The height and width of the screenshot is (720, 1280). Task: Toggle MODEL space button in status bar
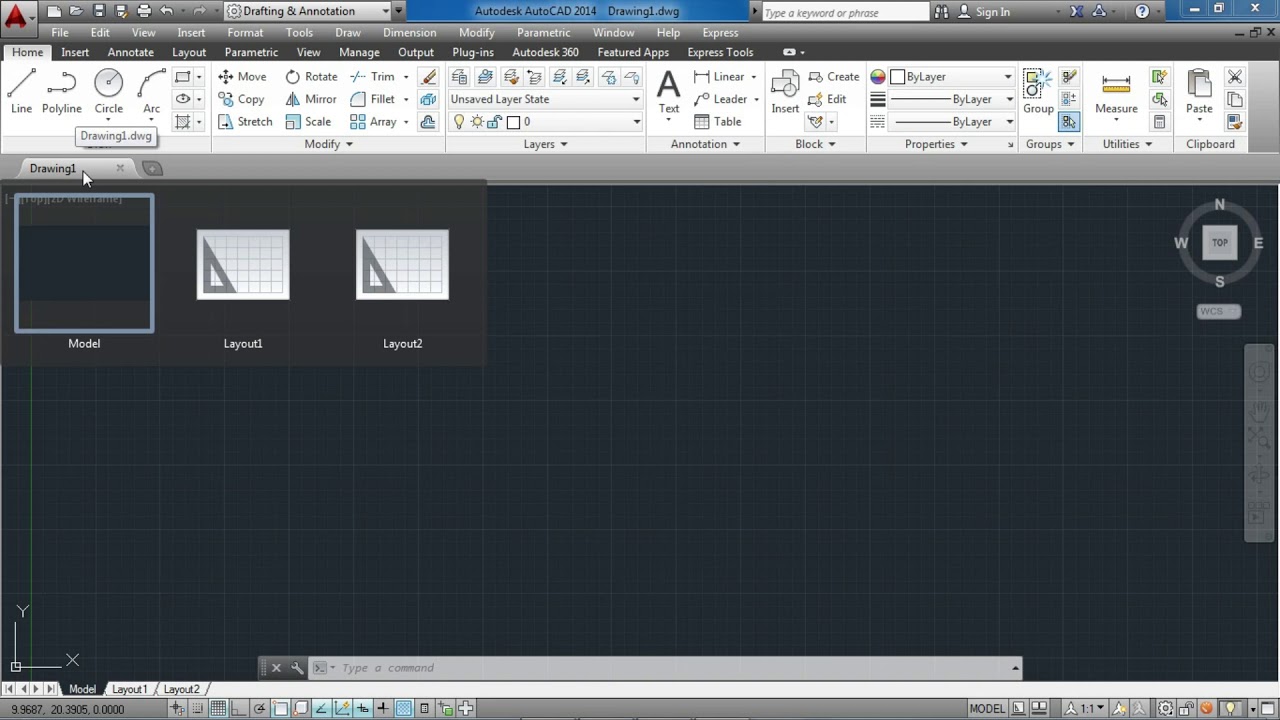pos(987,709)
